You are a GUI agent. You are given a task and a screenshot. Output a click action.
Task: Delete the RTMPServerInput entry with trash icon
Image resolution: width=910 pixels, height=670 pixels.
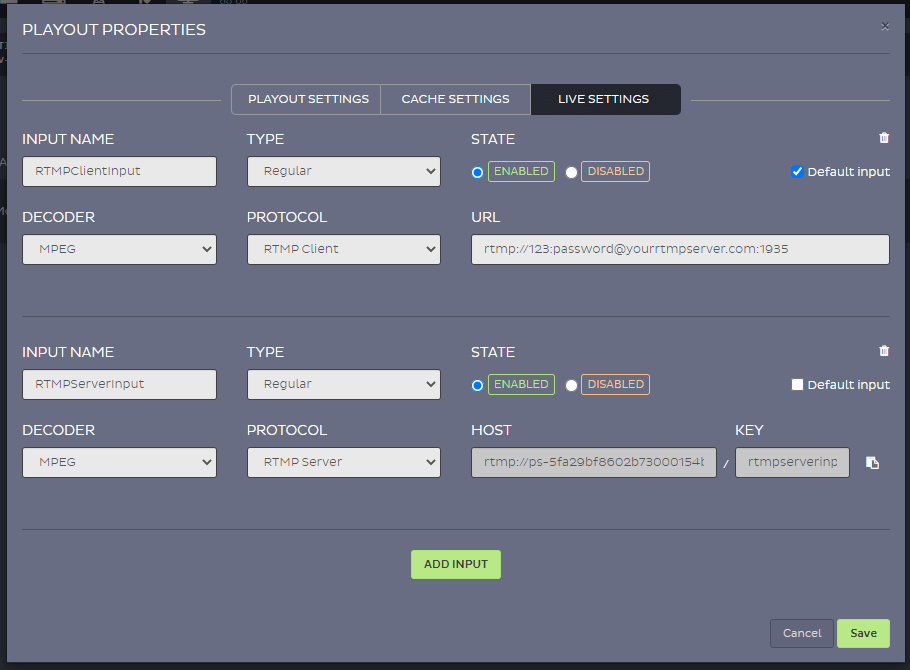click(884, 351)
